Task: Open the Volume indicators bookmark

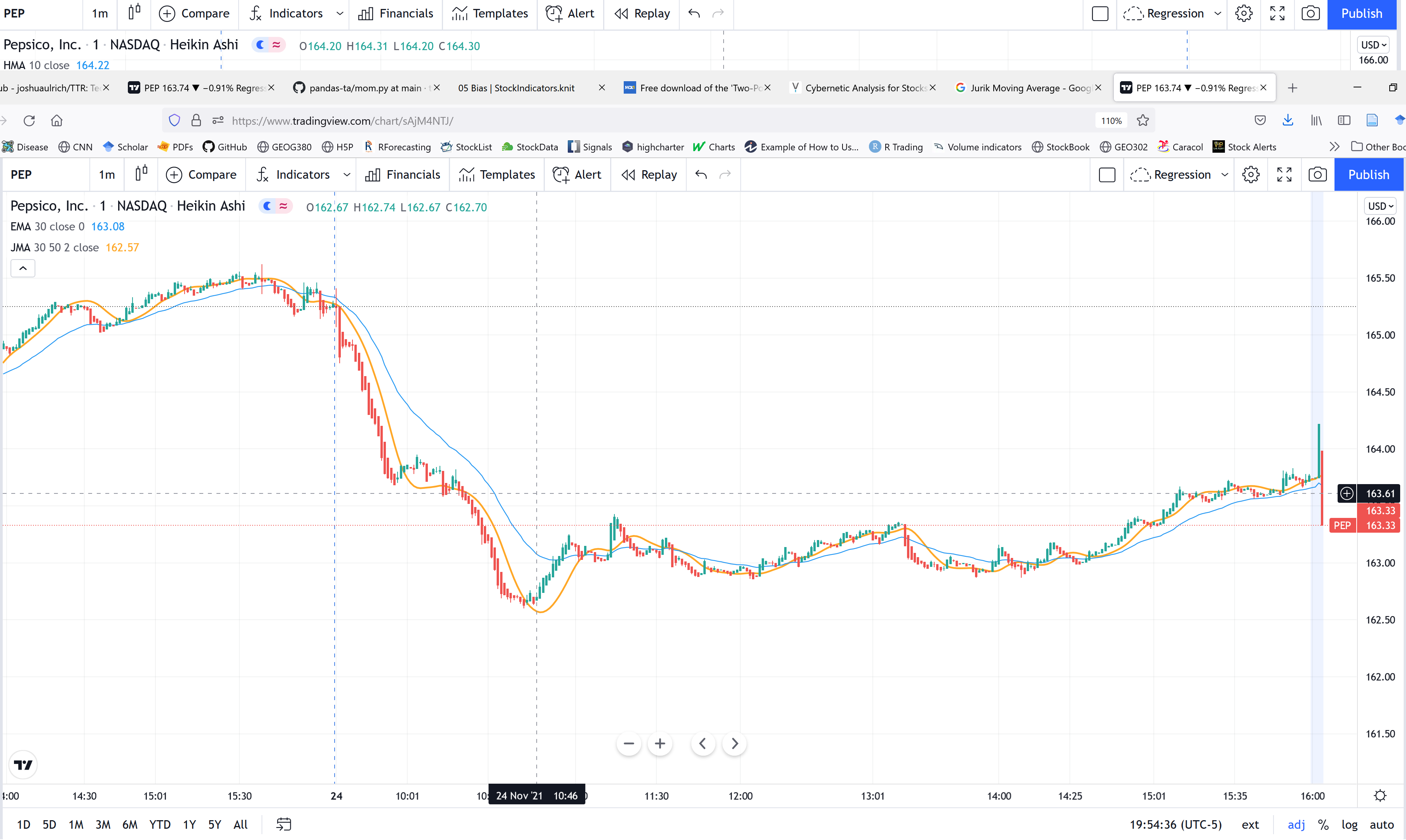Action: click(977, 147)
